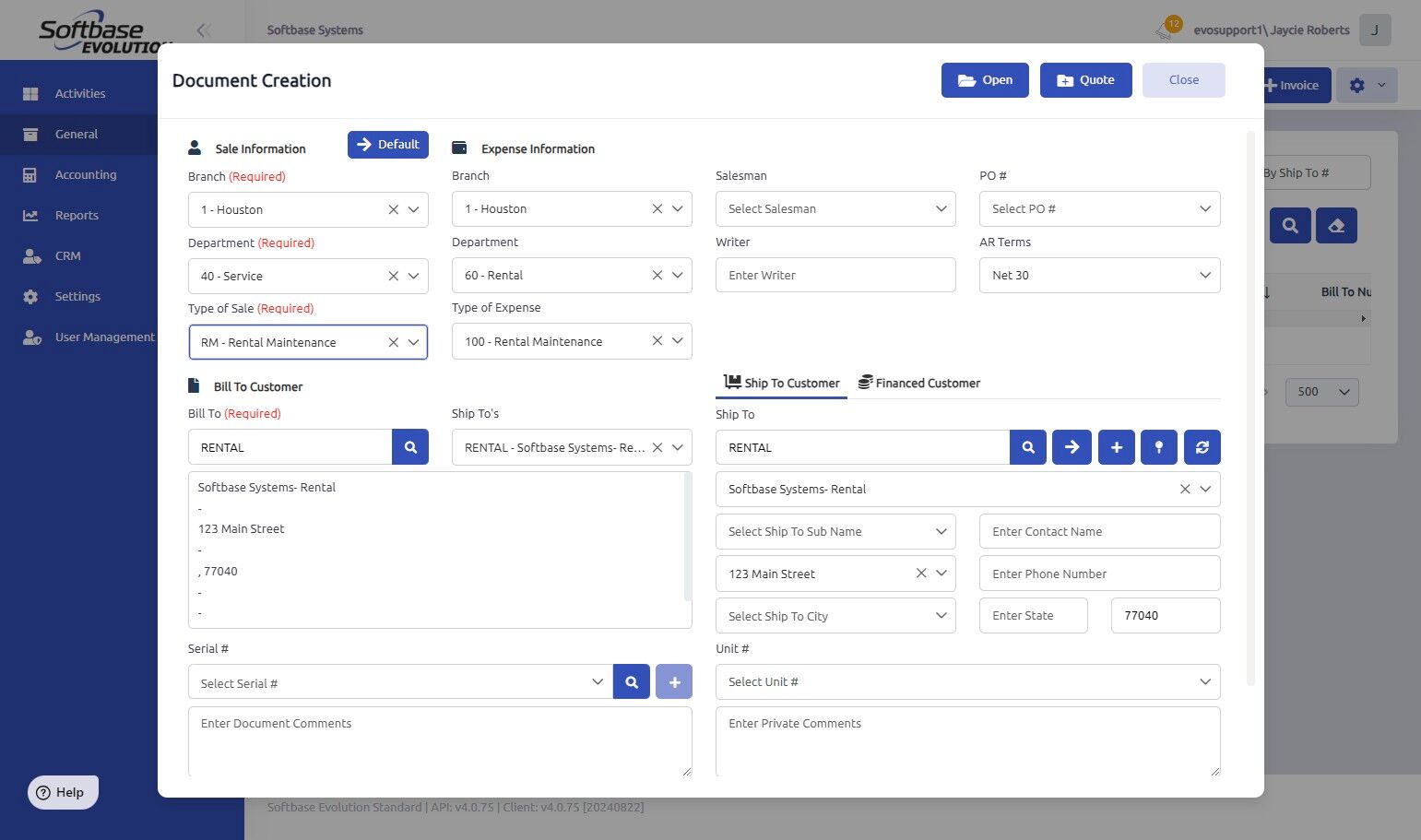Collapse sidebar with double chevron icon
Screen dimensions: 1421x840
[x=204, y=30]
